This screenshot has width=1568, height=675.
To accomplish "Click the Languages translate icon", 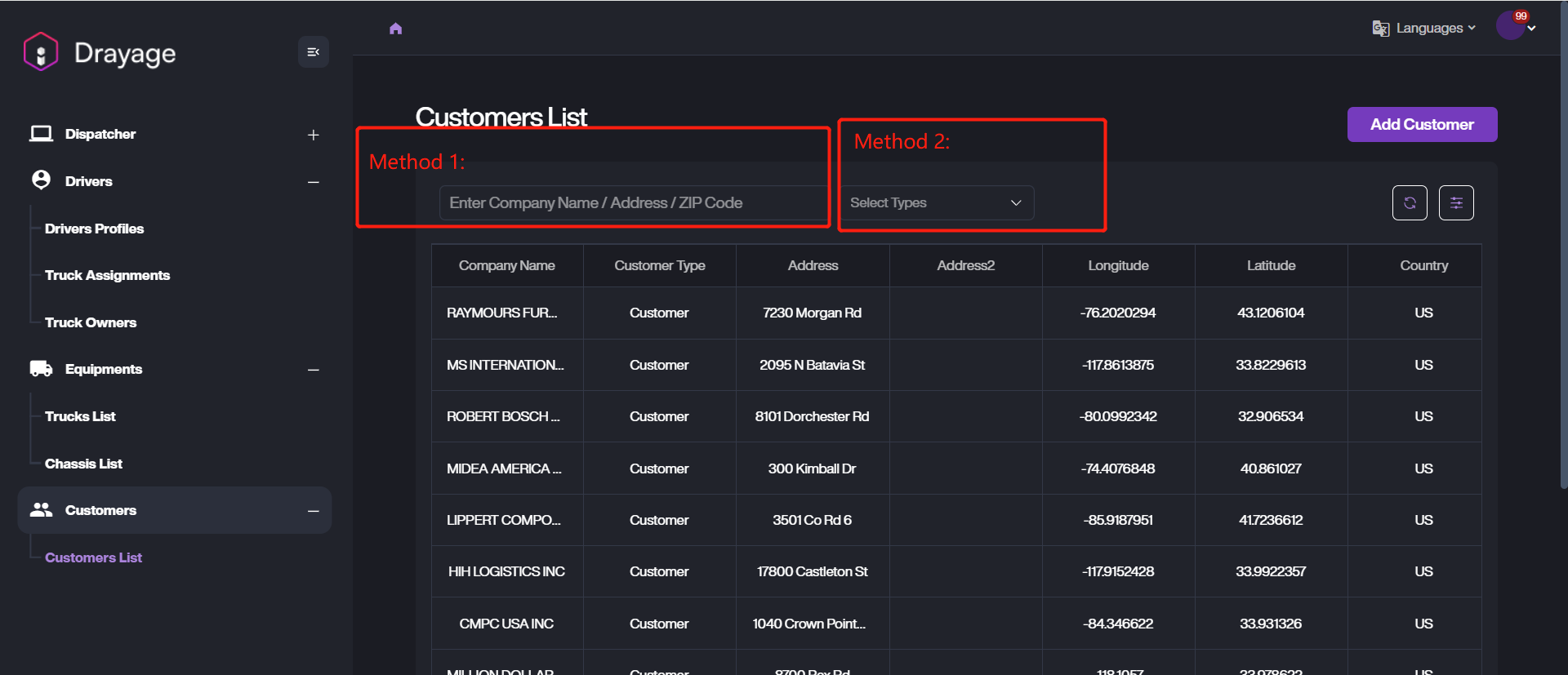I will pyautogui.click(x=1380, y=29).
